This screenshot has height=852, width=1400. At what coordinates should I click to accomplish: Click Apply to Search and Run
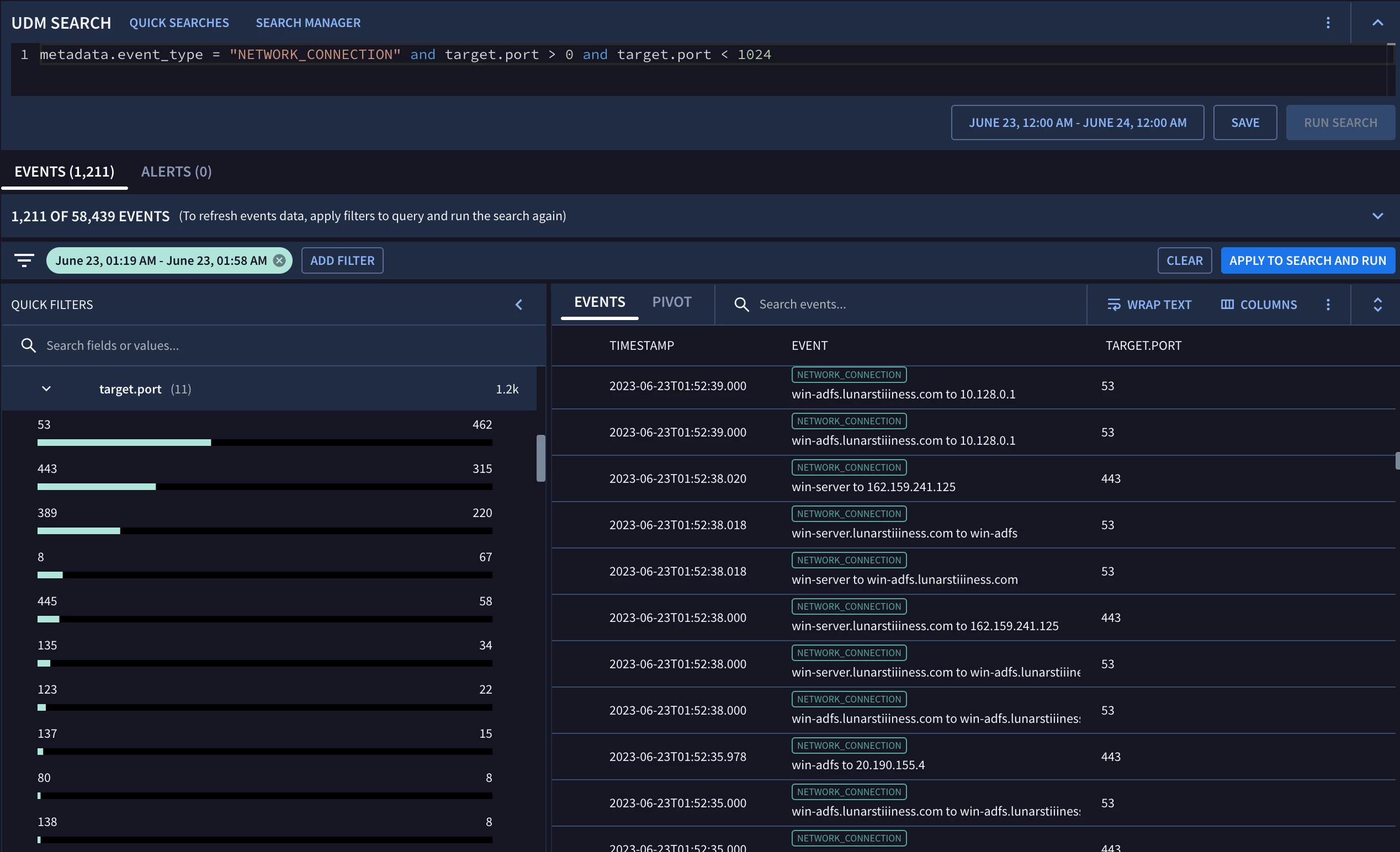click(1307, 260)
